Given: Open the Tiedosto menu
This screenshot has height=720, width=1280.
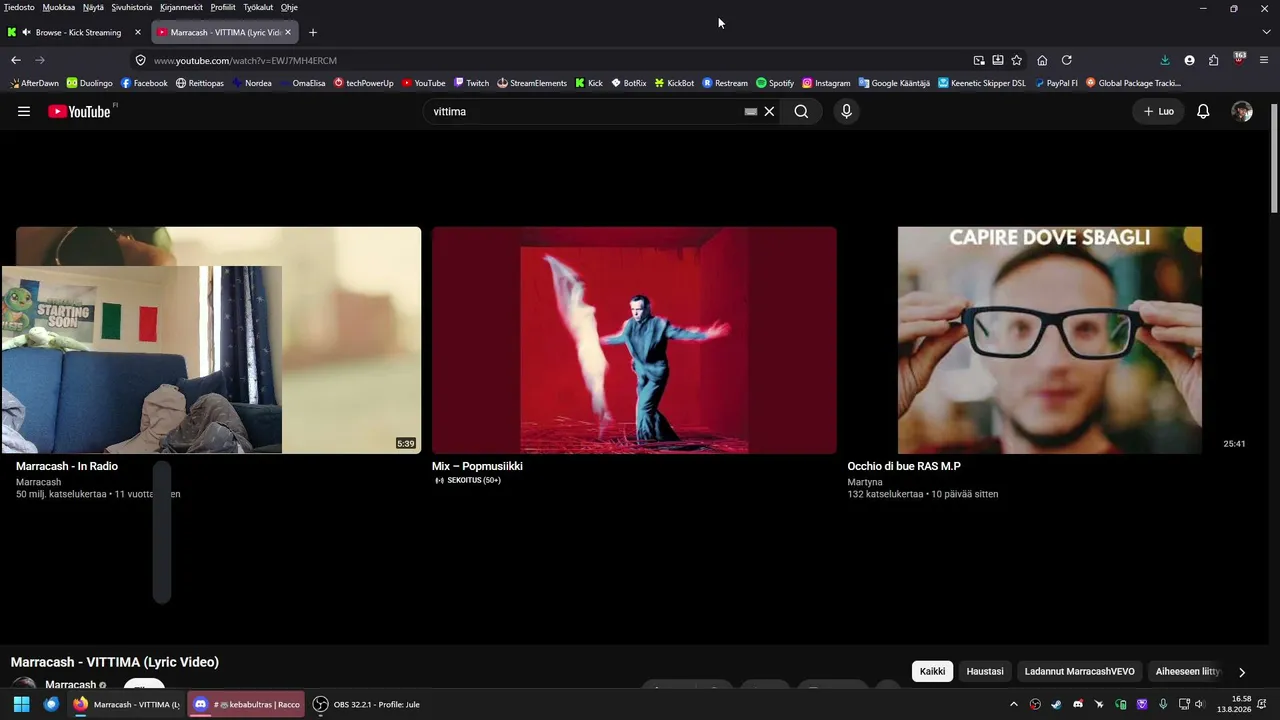Looking at the screenshot, I should click(x=19, y=7).
